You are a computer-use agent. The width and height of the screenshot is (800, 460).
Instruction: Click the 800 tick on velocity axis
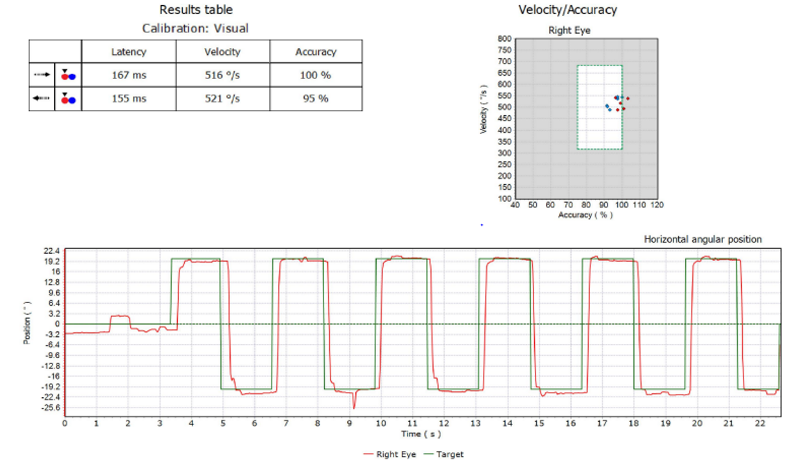[x=504, y=39]
